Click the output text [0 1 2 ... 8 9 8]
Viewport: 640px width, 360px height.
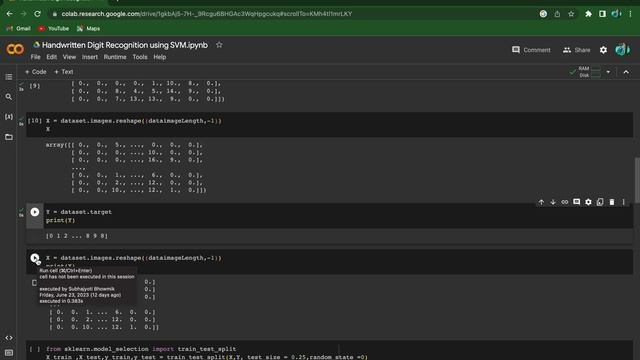point(77,236)
